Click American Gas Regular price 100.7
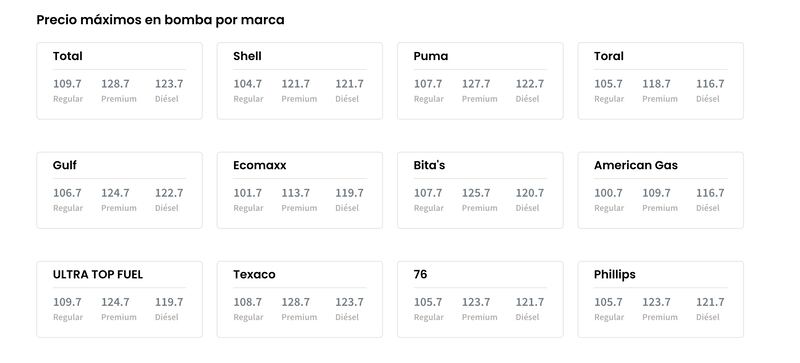The image size is (800, 363). [608, 193]
